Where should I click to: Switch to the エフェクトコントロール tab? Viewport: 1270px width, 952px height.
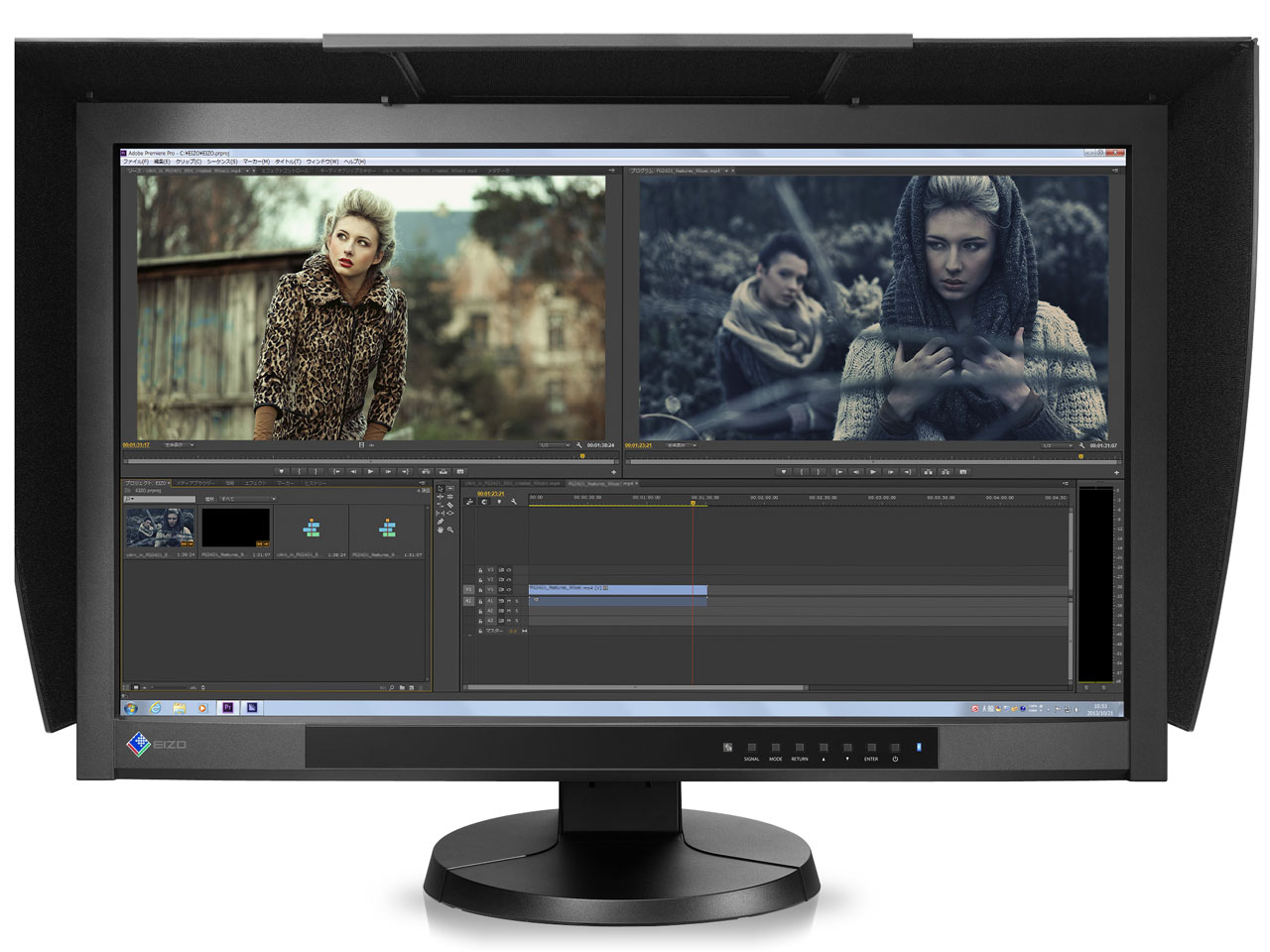point(286,171)
